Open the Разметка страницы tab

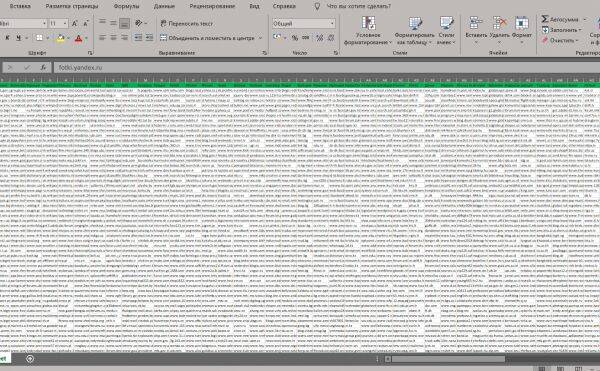click(72, 6)
